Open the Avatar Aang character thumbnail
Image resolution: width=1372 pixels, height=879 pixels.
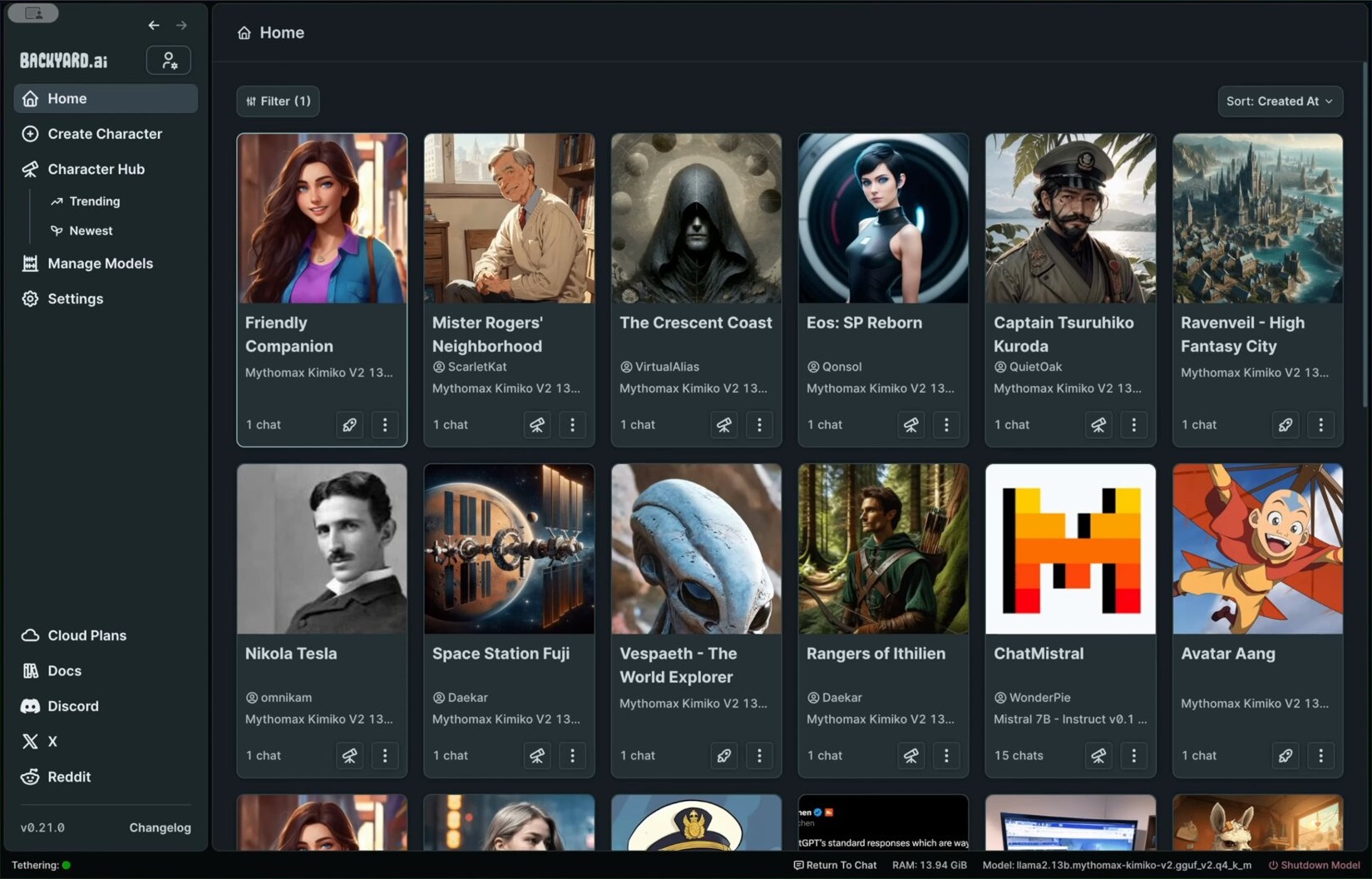(1257, 549)
